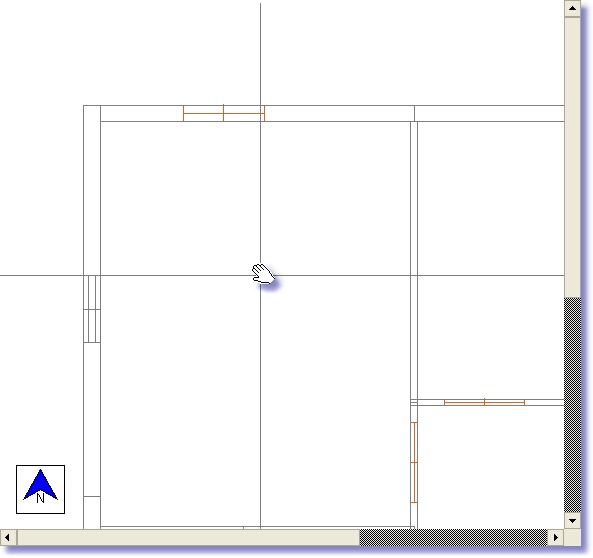Select the left exterior wall above the window
The width and height of the screenshot is (593, 558).
click(x=92, y=190)
